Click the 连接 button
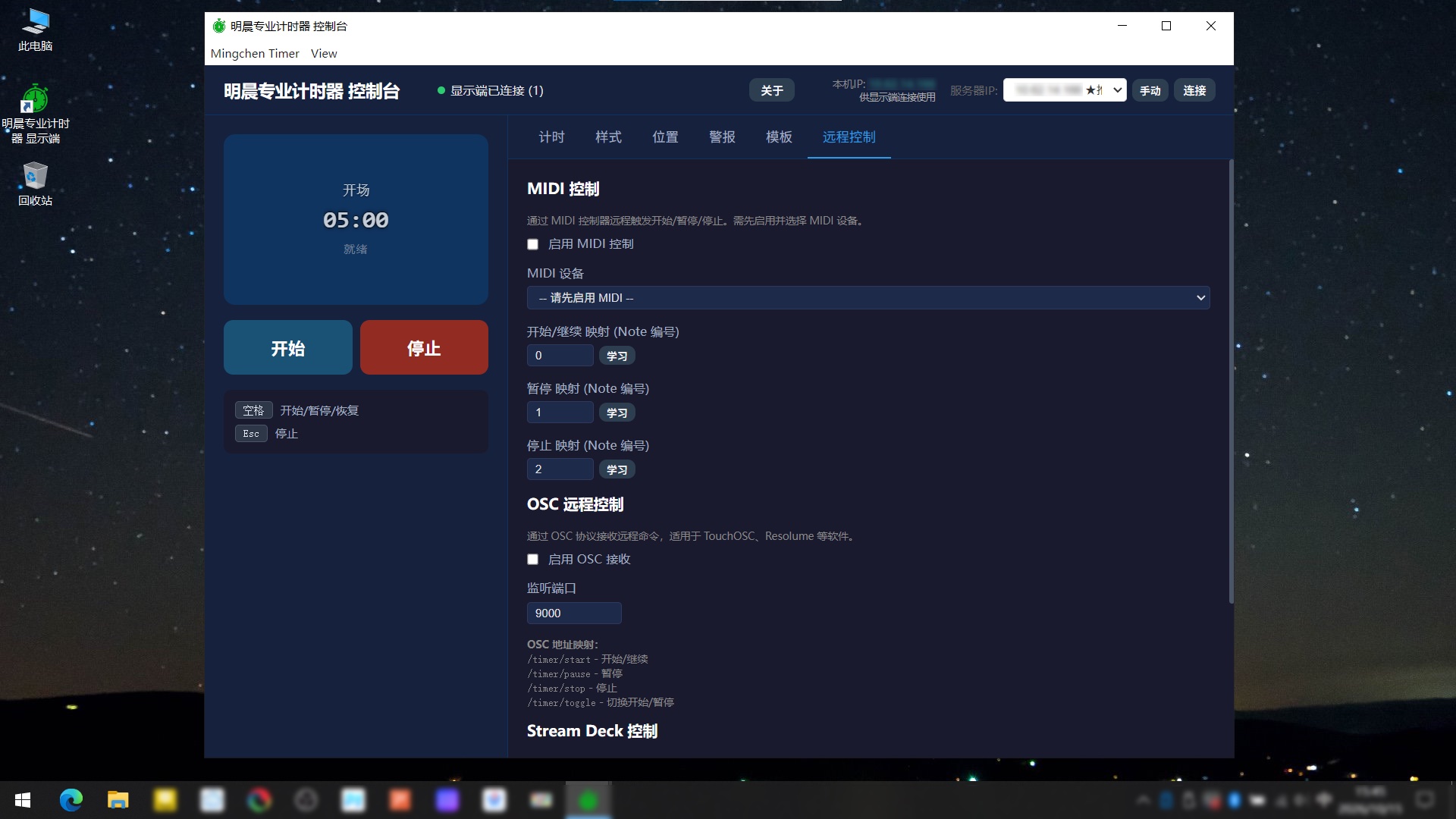 click(1194, 90)
